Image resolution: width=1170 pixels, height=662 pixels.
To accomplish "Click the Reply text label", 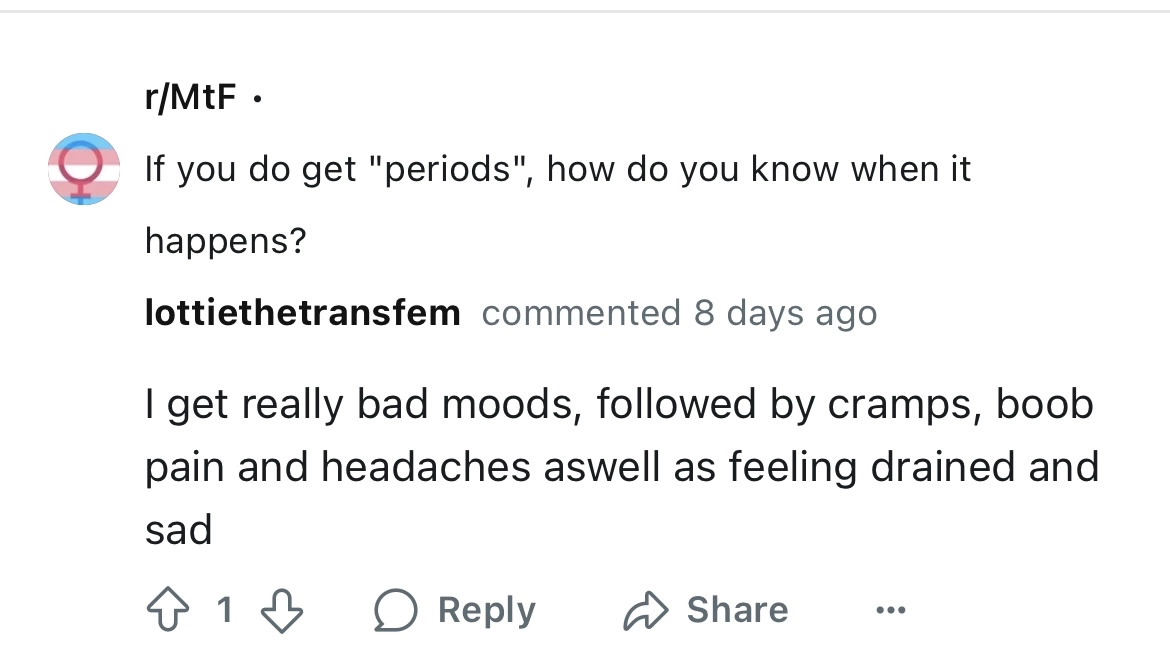I will pos(486,610).
